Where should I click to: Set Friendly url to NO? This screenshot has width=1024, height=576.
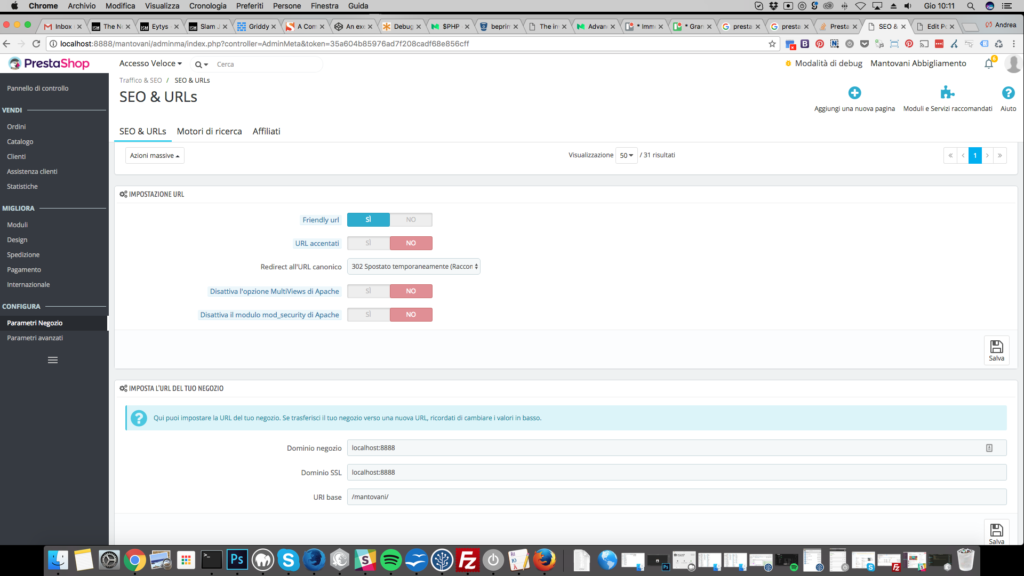(x=411, y=219)
